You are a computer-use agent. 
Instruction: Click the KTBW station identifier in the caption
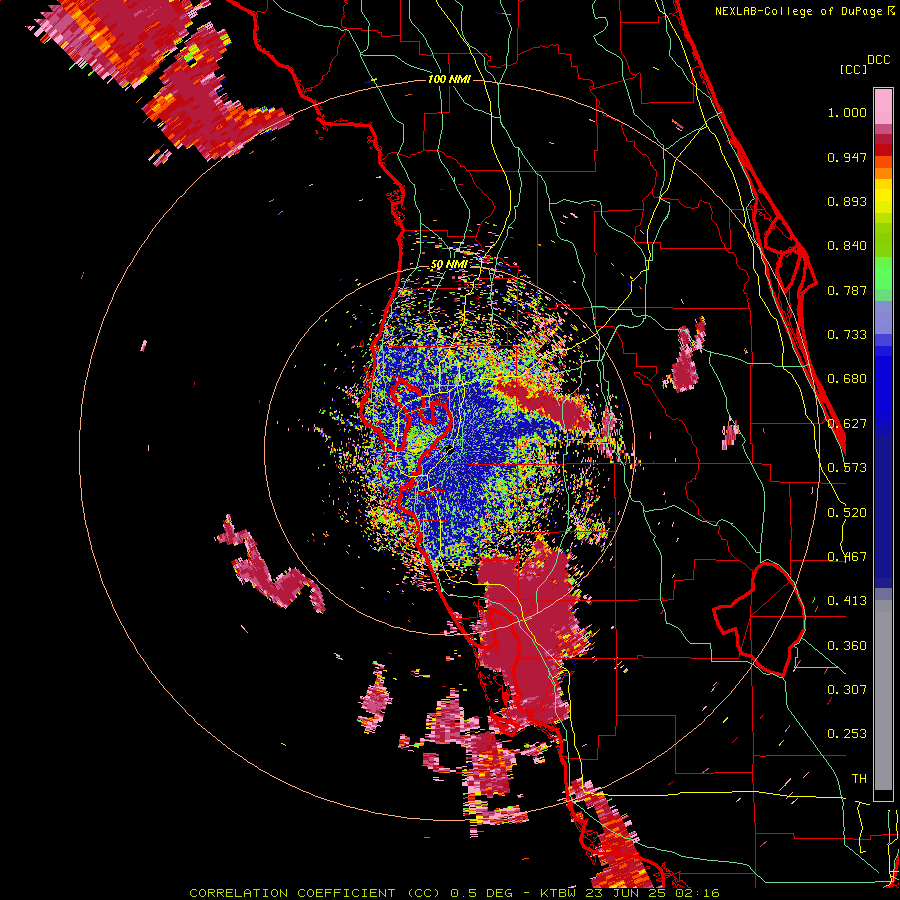tap(560, 893)
